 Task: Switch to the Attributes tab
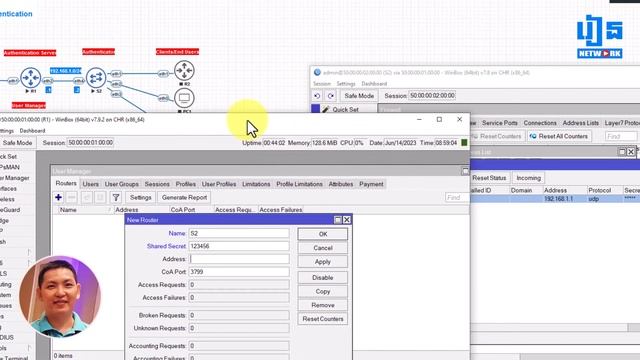click(x=341, y=184)
